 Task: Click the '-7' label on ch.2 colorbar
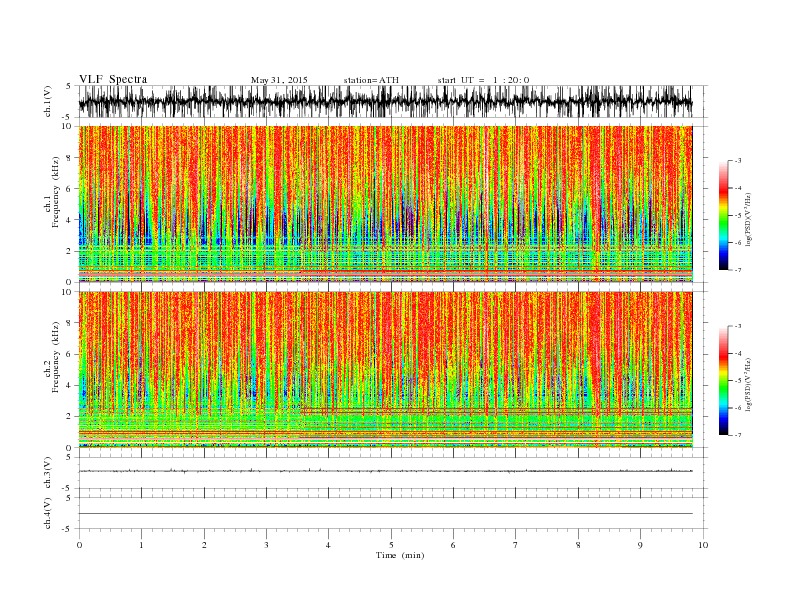coord(737,435)
